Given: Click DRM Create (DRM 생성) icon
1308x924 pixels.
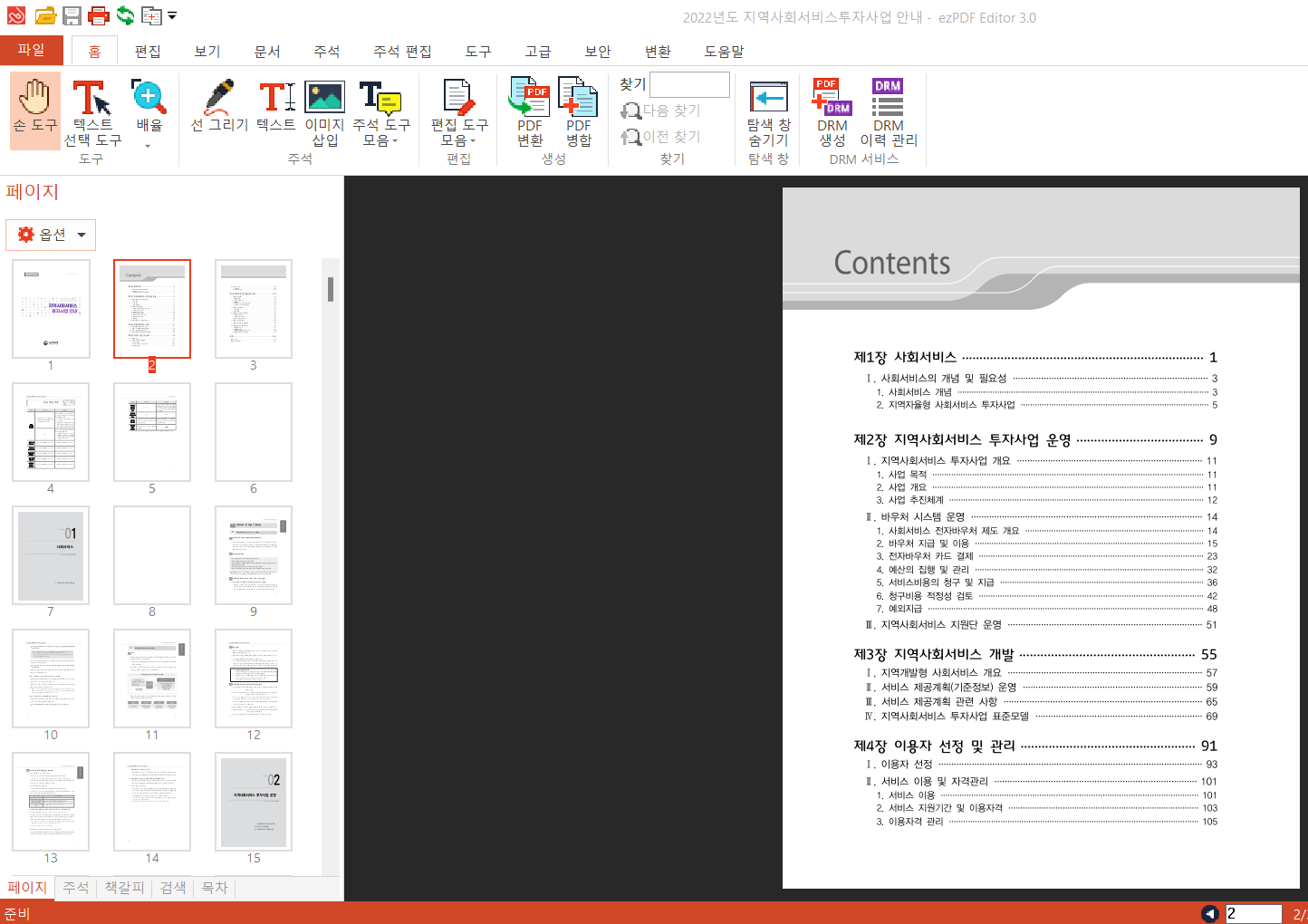Looking at the screenshot, I should click(x=832, y=112).
